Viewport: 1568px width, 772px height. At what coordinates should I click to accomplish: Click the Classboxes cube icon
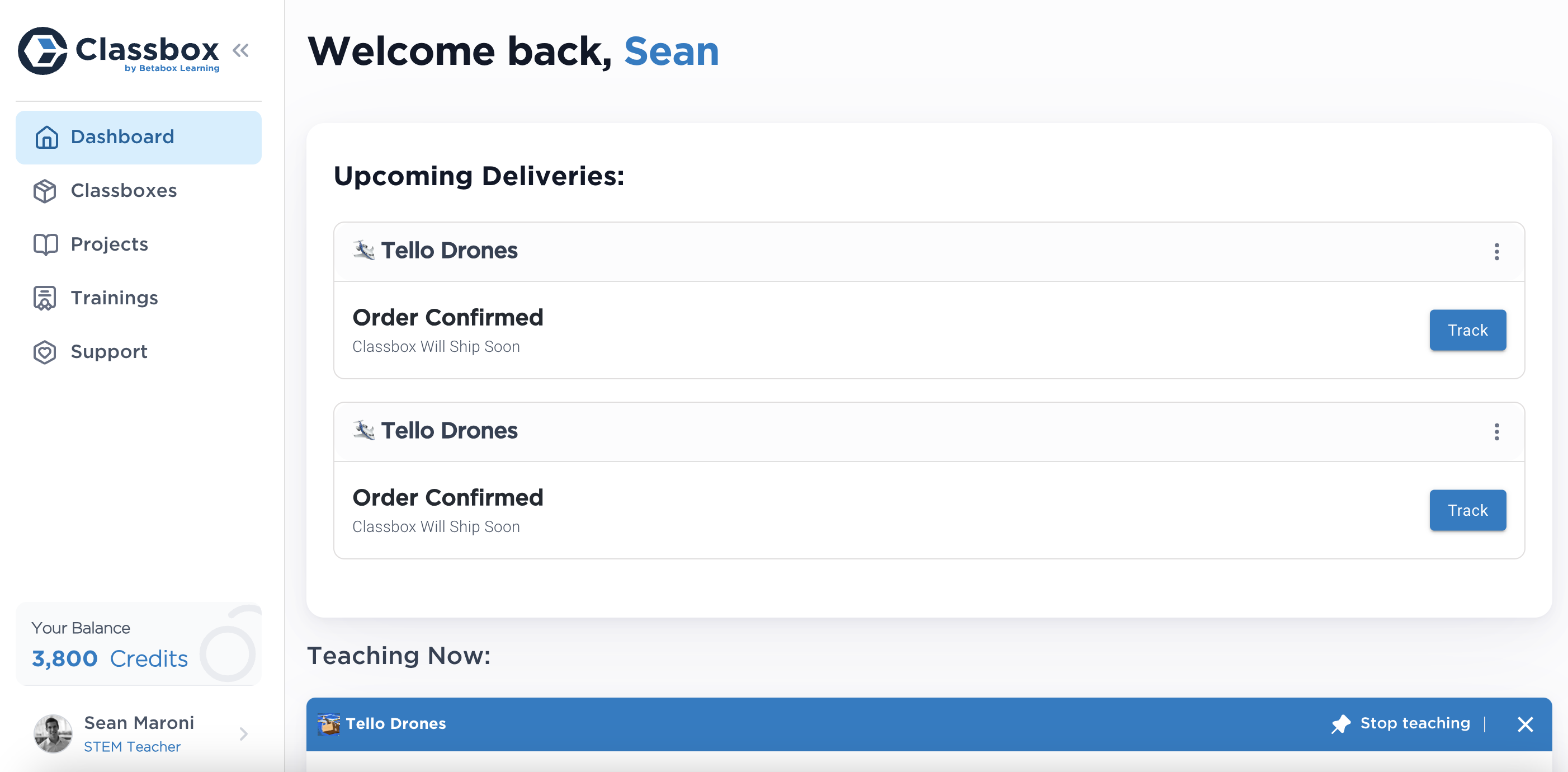pyautogui.click(x=45, y=191)
